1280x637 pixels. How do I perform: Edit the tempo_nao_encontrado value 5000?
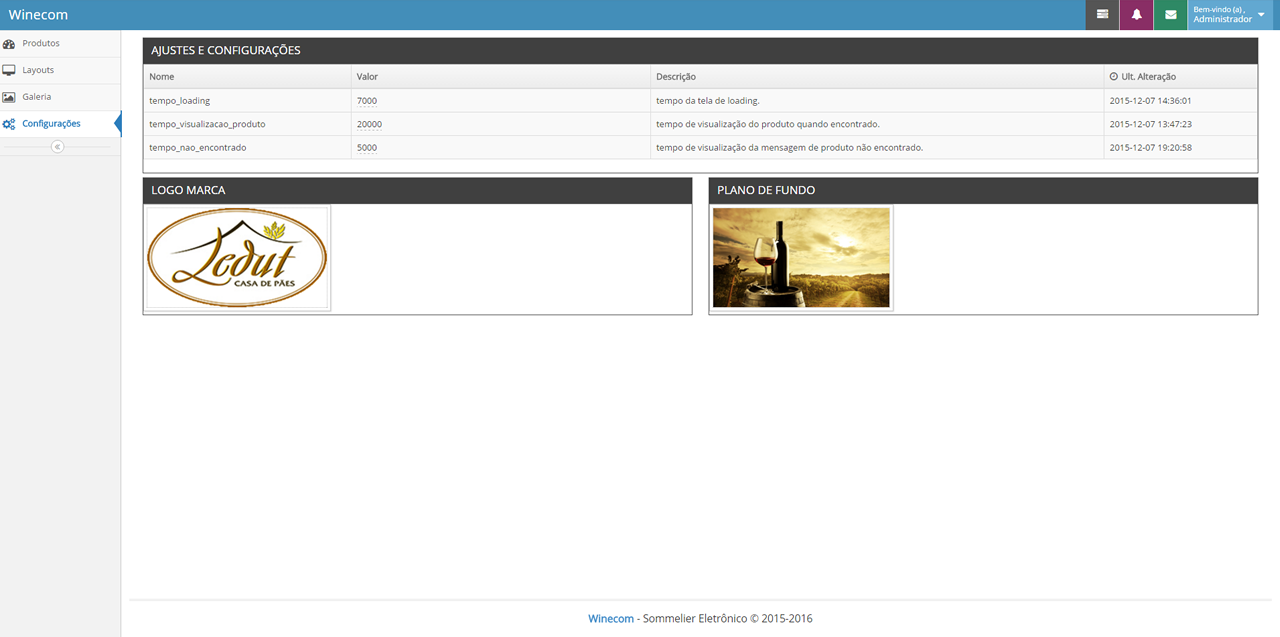pyautogui.click(x=367, y=148)
